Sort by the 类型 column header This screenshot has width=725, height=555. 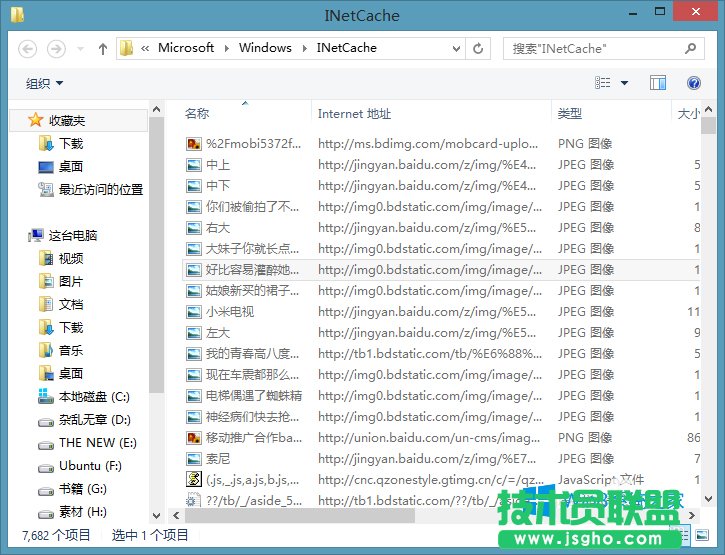click(570, 114)
